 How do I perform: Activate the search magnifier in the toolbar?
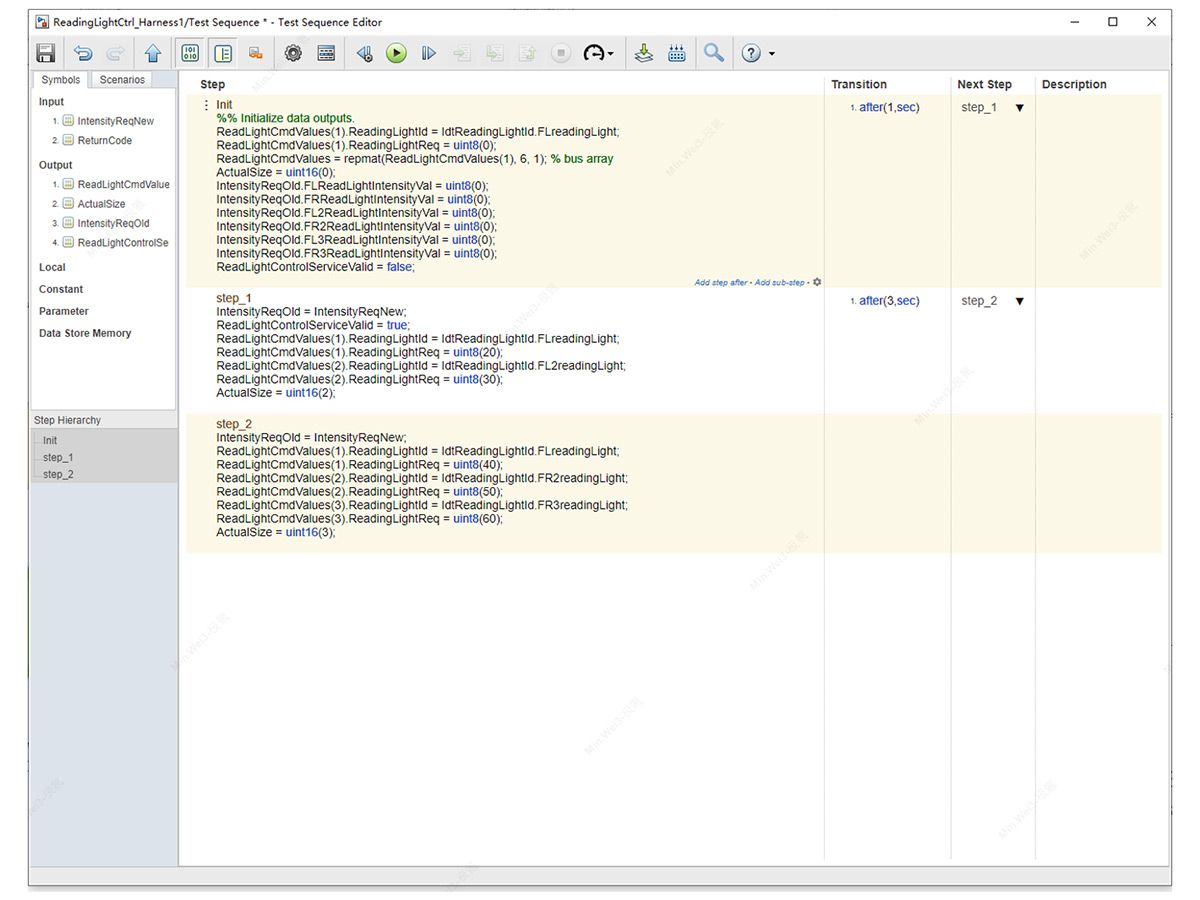tap(713, 53)
